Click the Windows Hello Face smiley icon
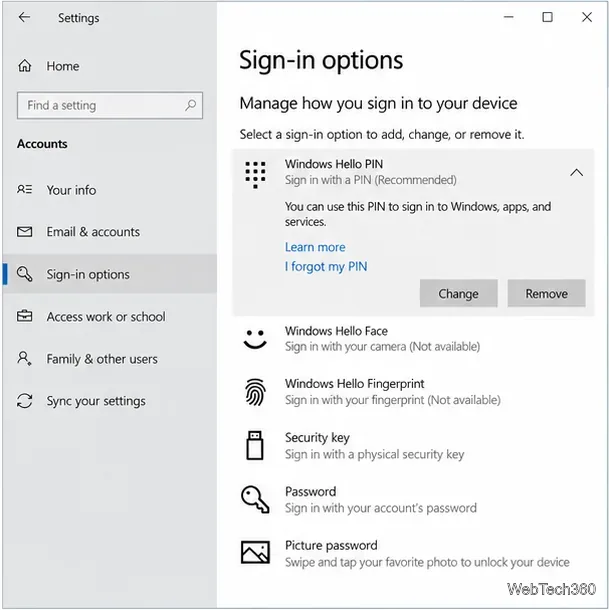This screenshot has height=610, width=609. click(x=255, y=339)
